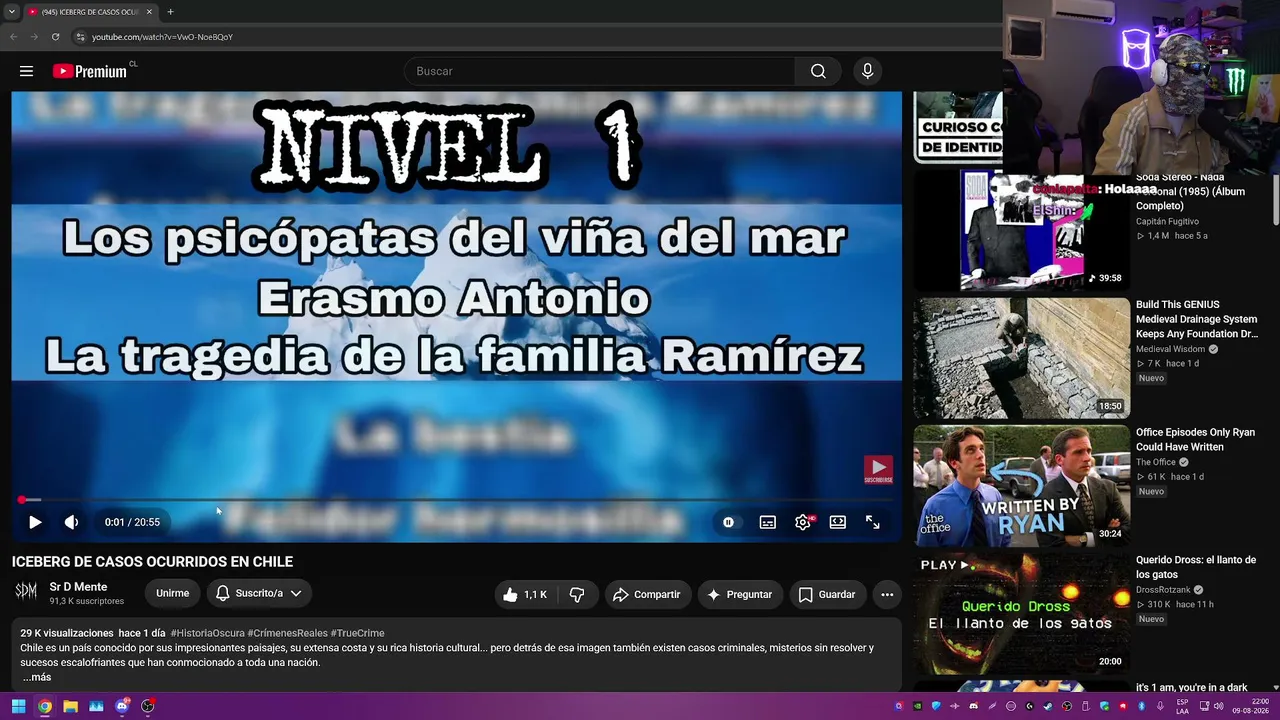The image size is (1280, 720).
Task: Expand the description with ...más
Action: tap(37, 677)
